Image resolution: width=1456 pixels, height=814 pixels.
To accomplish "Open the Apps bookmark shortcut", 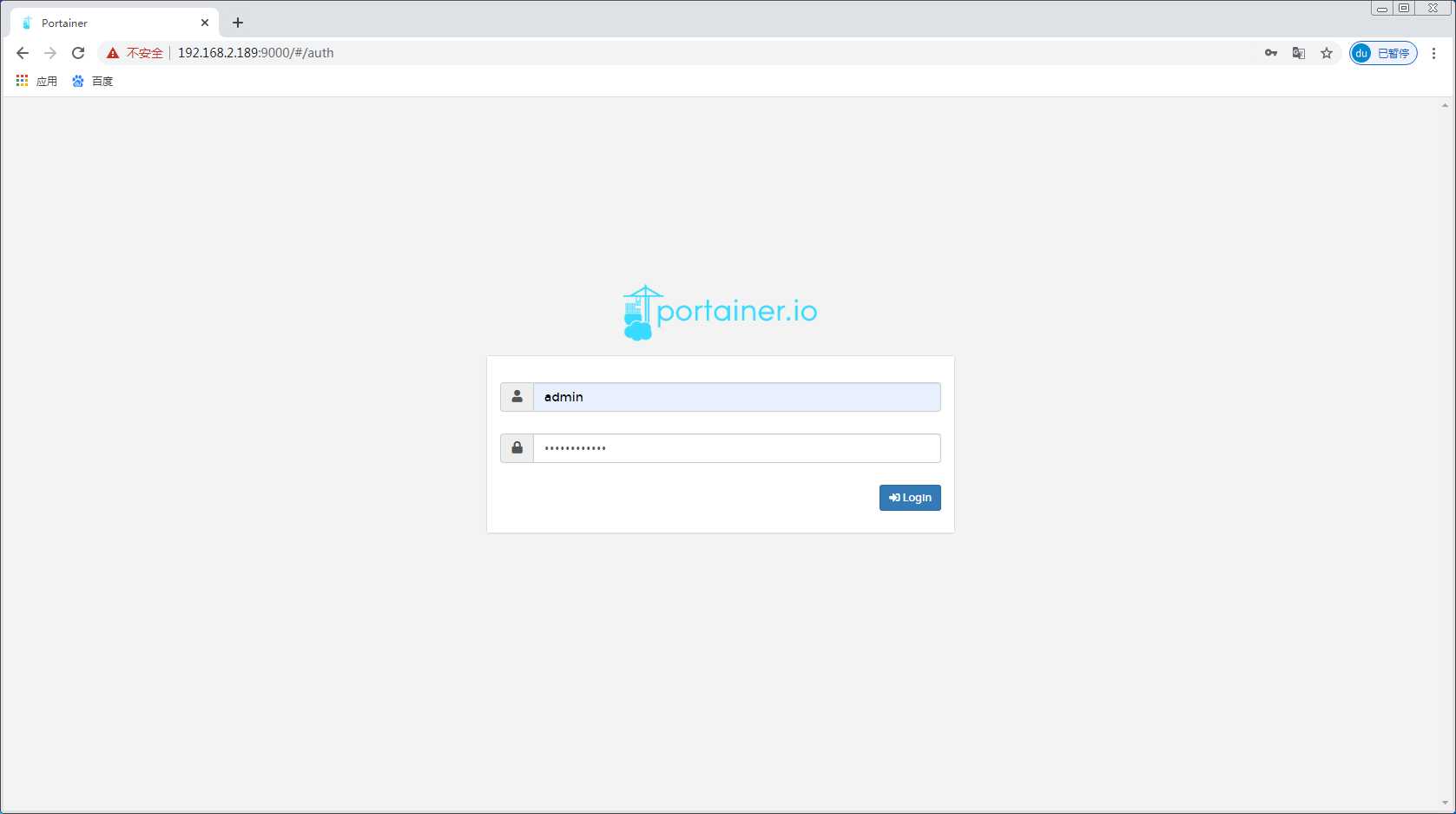I will point(36,81).
